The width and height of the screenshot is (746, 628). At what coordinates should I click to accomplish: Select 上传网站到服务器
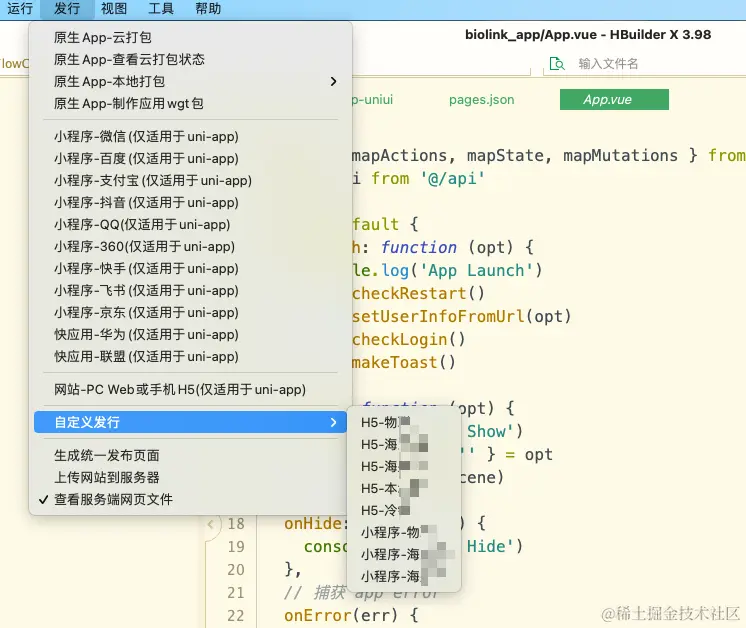190,477
